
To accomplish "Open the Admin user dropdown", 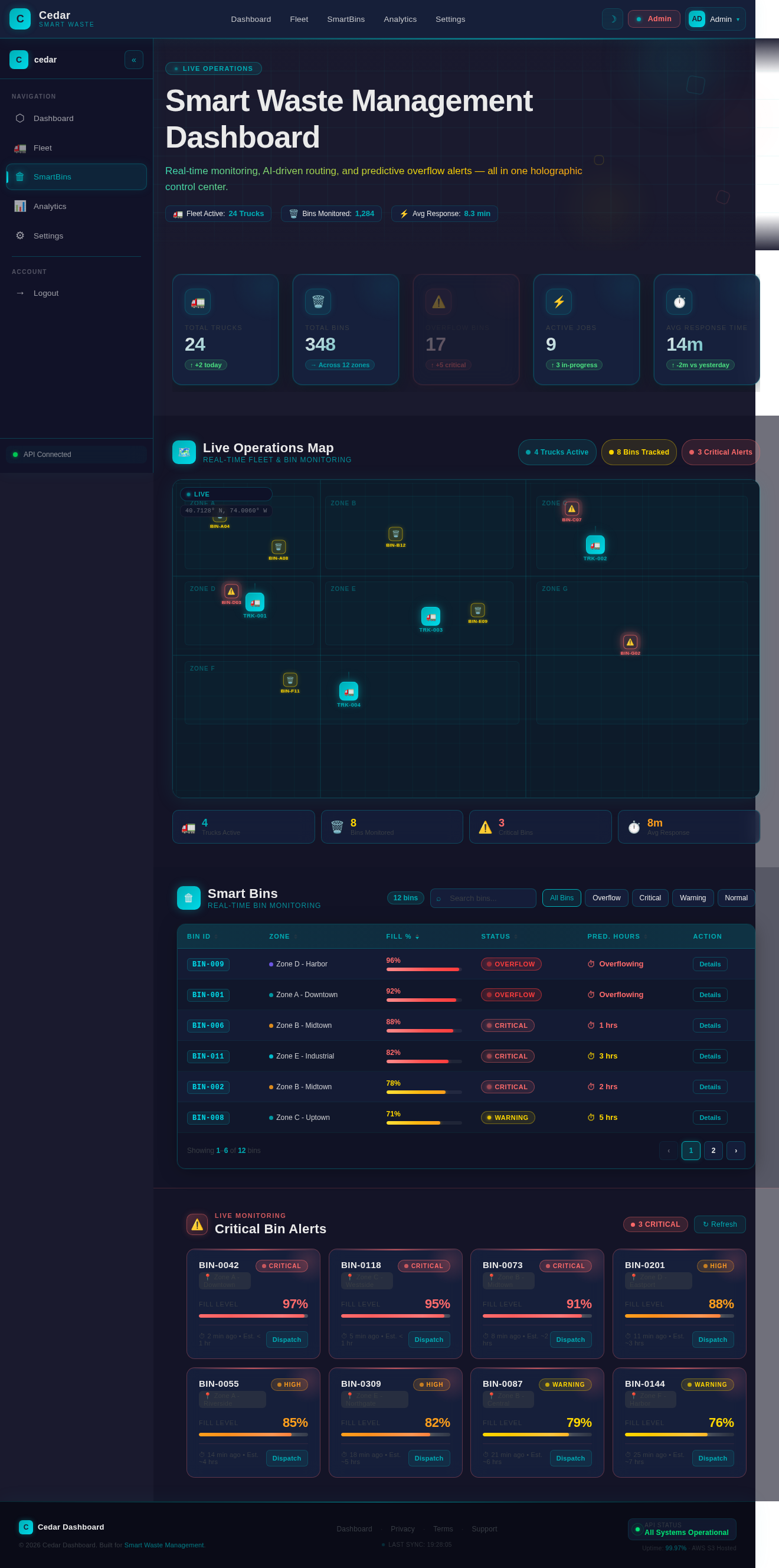I will (715, 19).
